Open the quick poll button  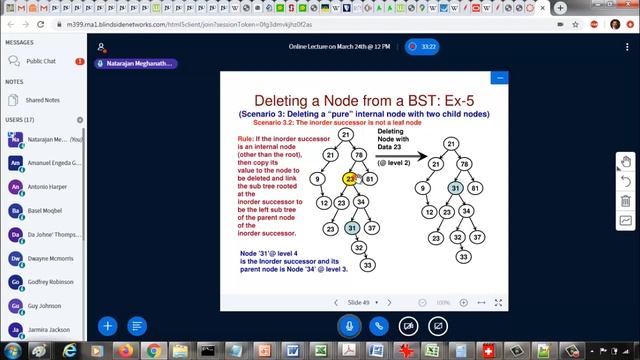point(137,326)
